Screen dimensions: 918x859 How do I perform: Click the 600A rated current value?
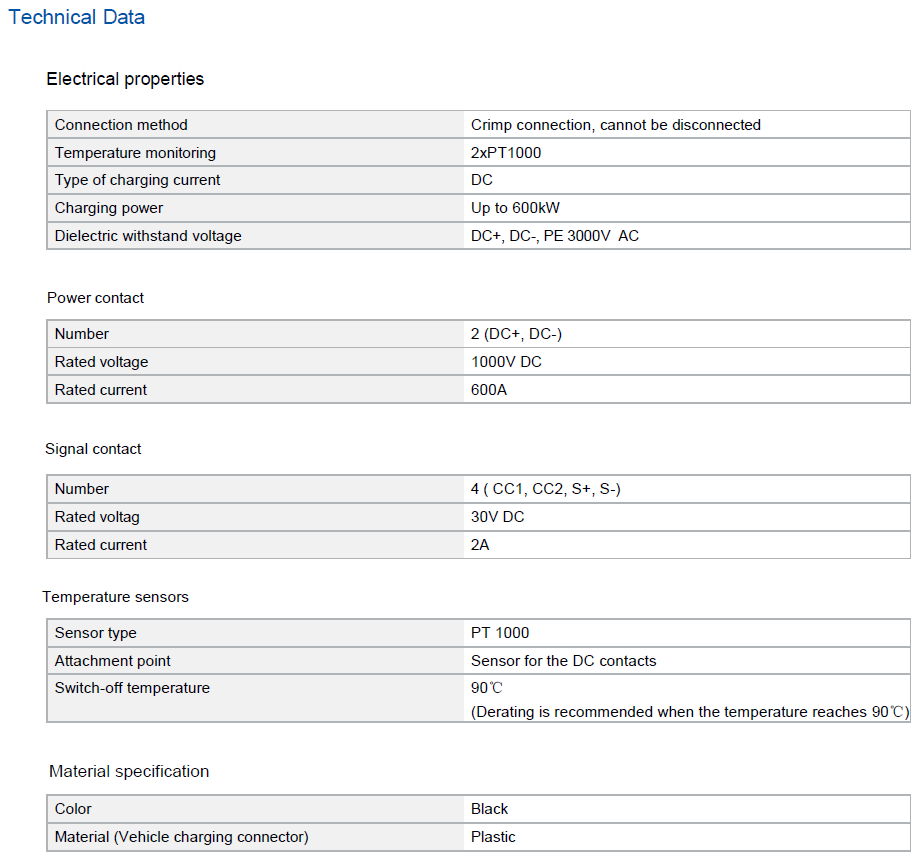[489, 390]
